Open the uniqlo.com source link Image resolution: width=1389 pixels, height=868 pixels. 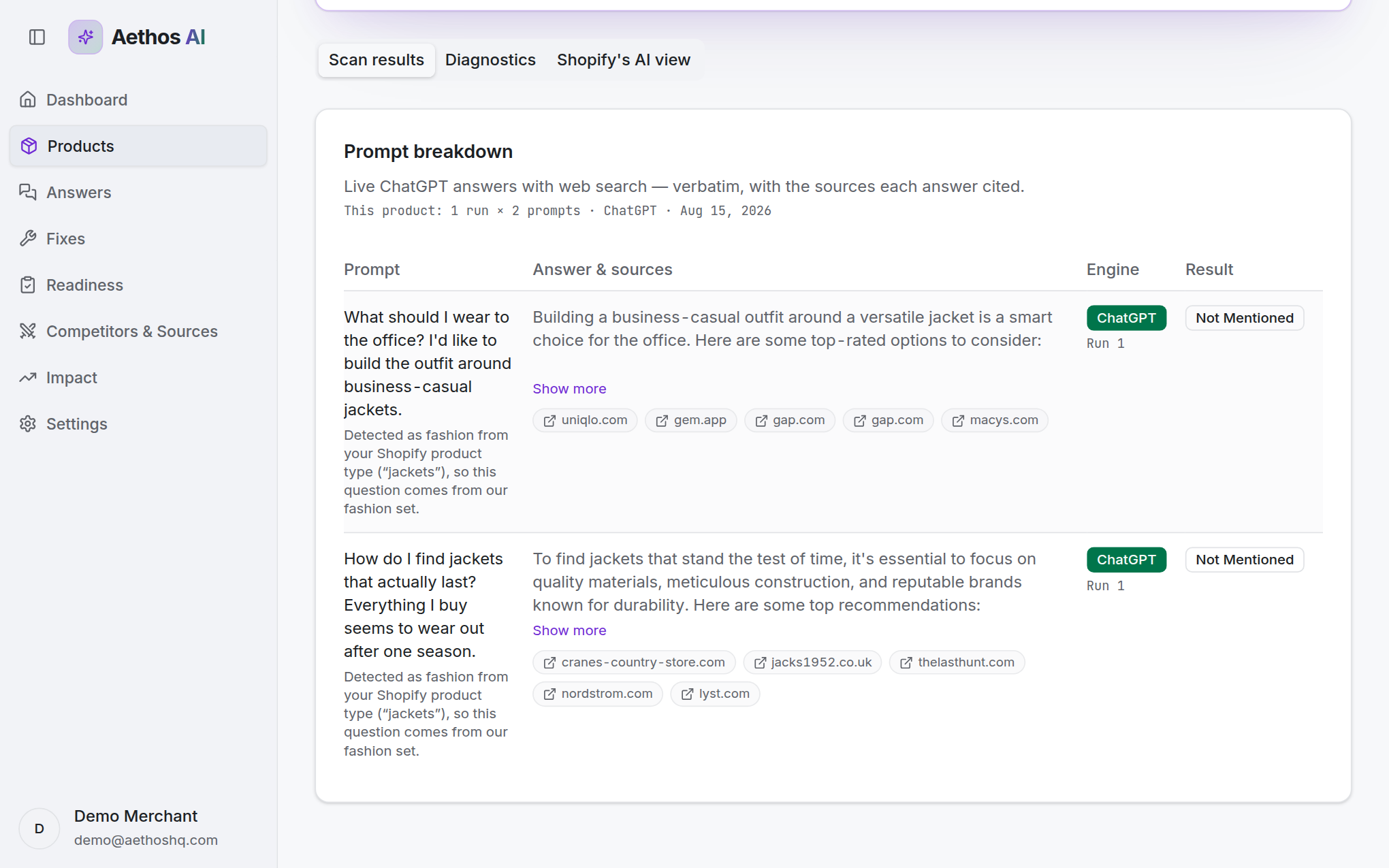[585, 421]
